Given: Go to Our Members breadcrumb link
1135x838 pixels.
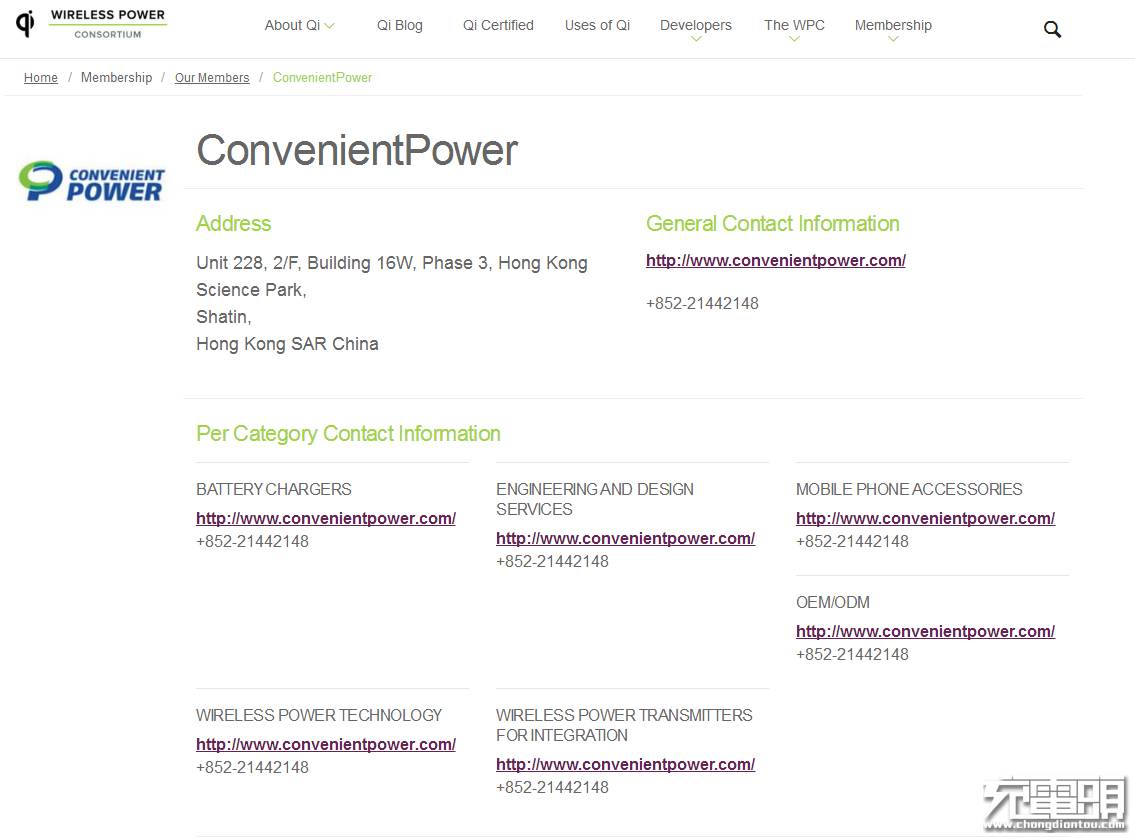Looking at the screenshot, I should click(x=212, y=77).
